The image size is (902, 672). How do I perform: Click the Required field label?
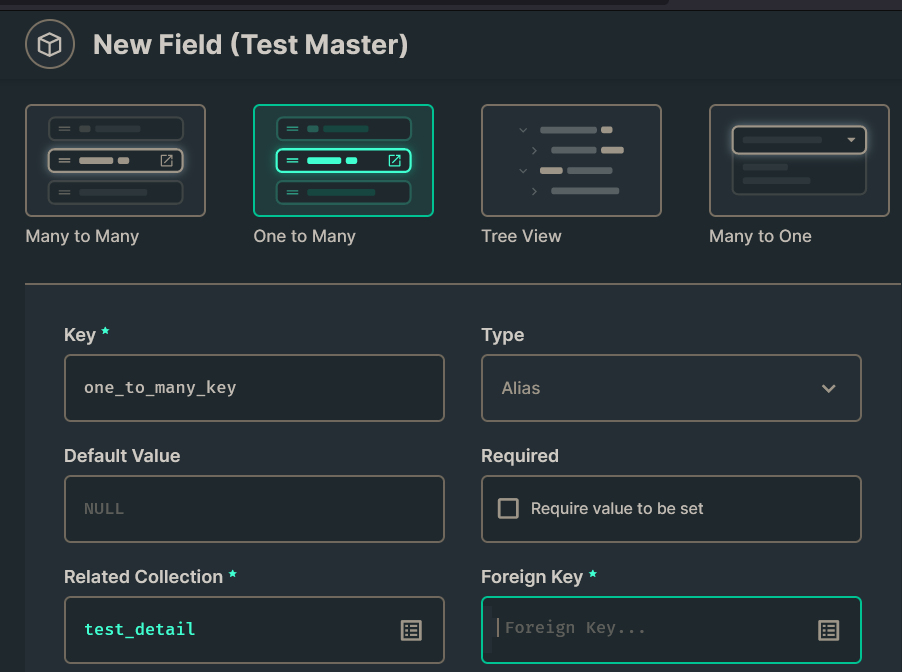coord(519,456)
